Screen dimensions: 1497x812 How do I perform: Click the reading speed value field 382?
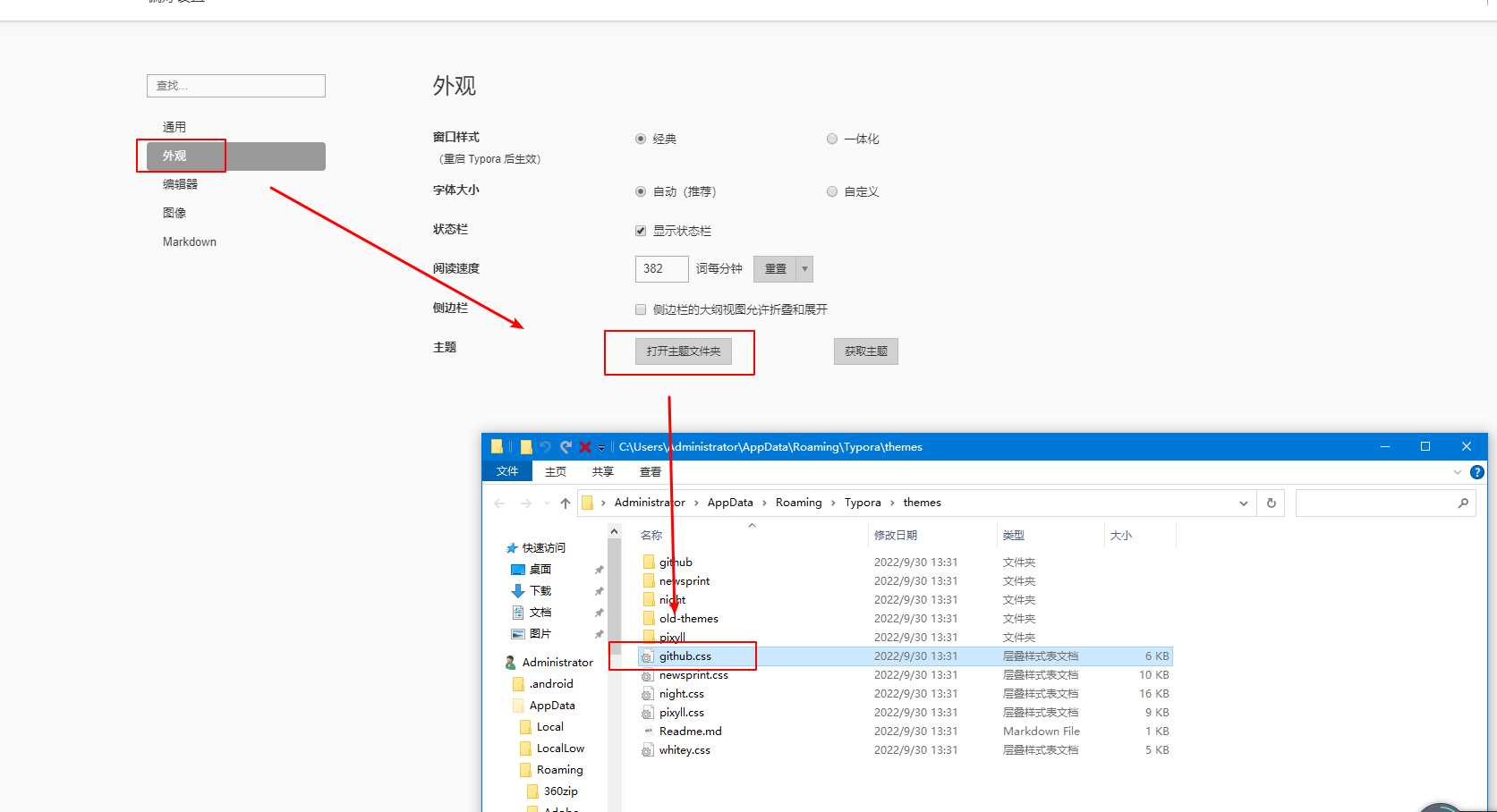point(662,269)
